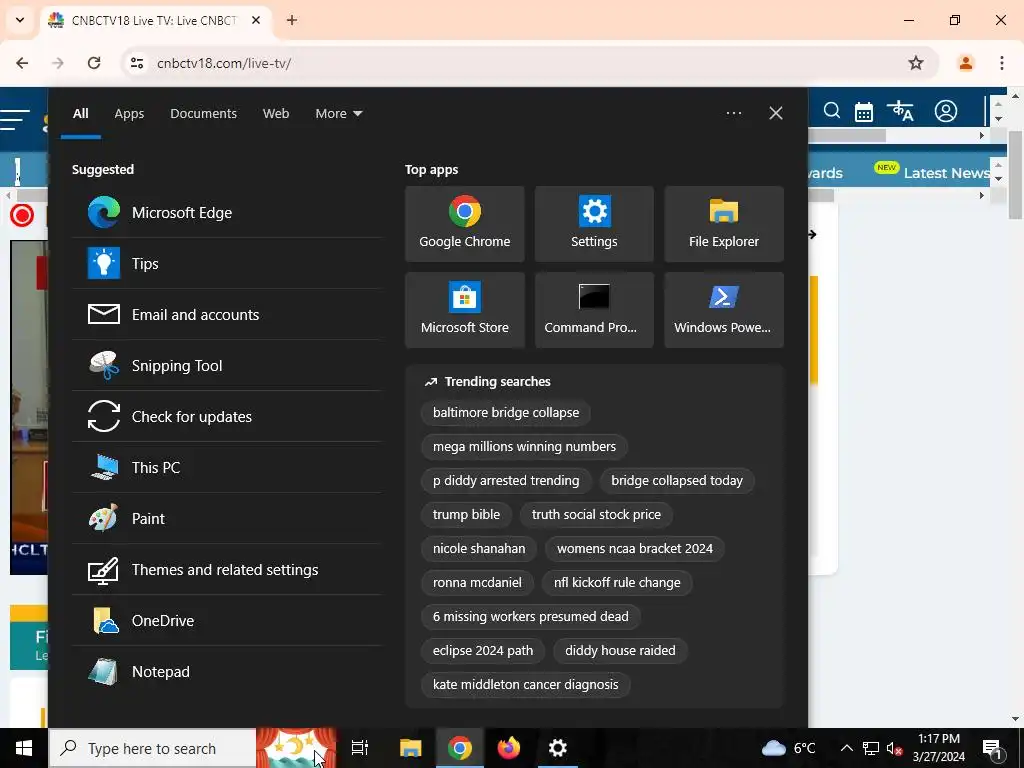Focus the 'Type here to search' box
Screen dimensions: 1024x768
pyautogui.click(x=152, y=748)
